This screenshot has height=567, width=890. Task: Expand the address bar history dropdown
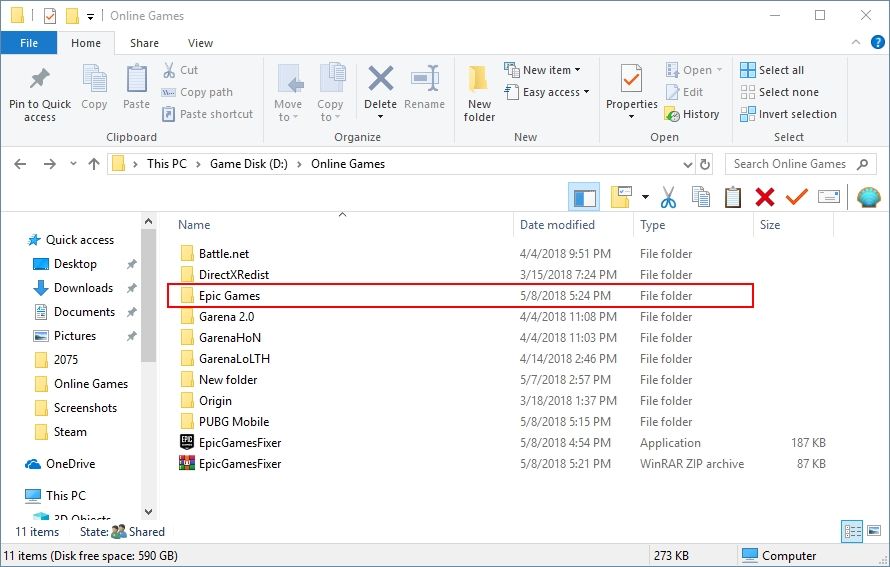point(688,165)
